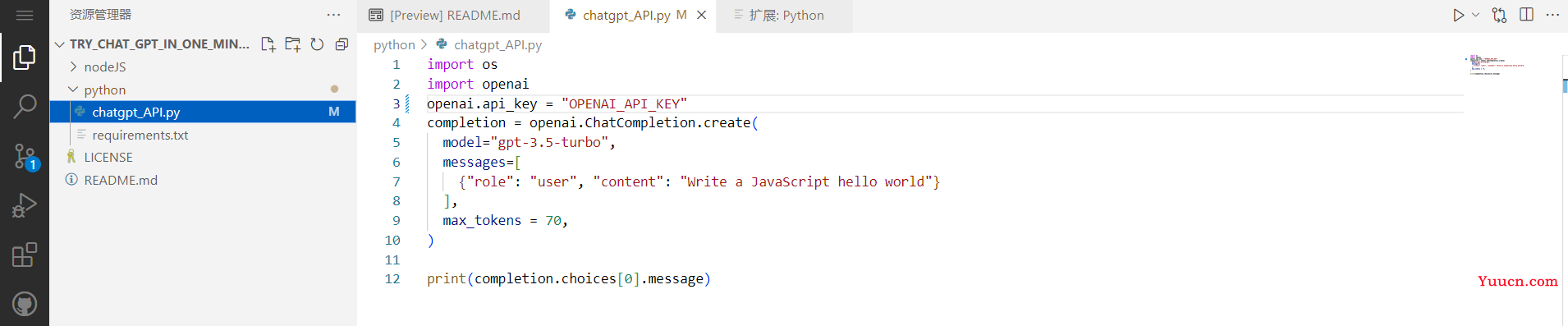The width and height of the screenshot is (1568, 326).
Task: Click the New File icon in explorer
Action: [268, 44]
